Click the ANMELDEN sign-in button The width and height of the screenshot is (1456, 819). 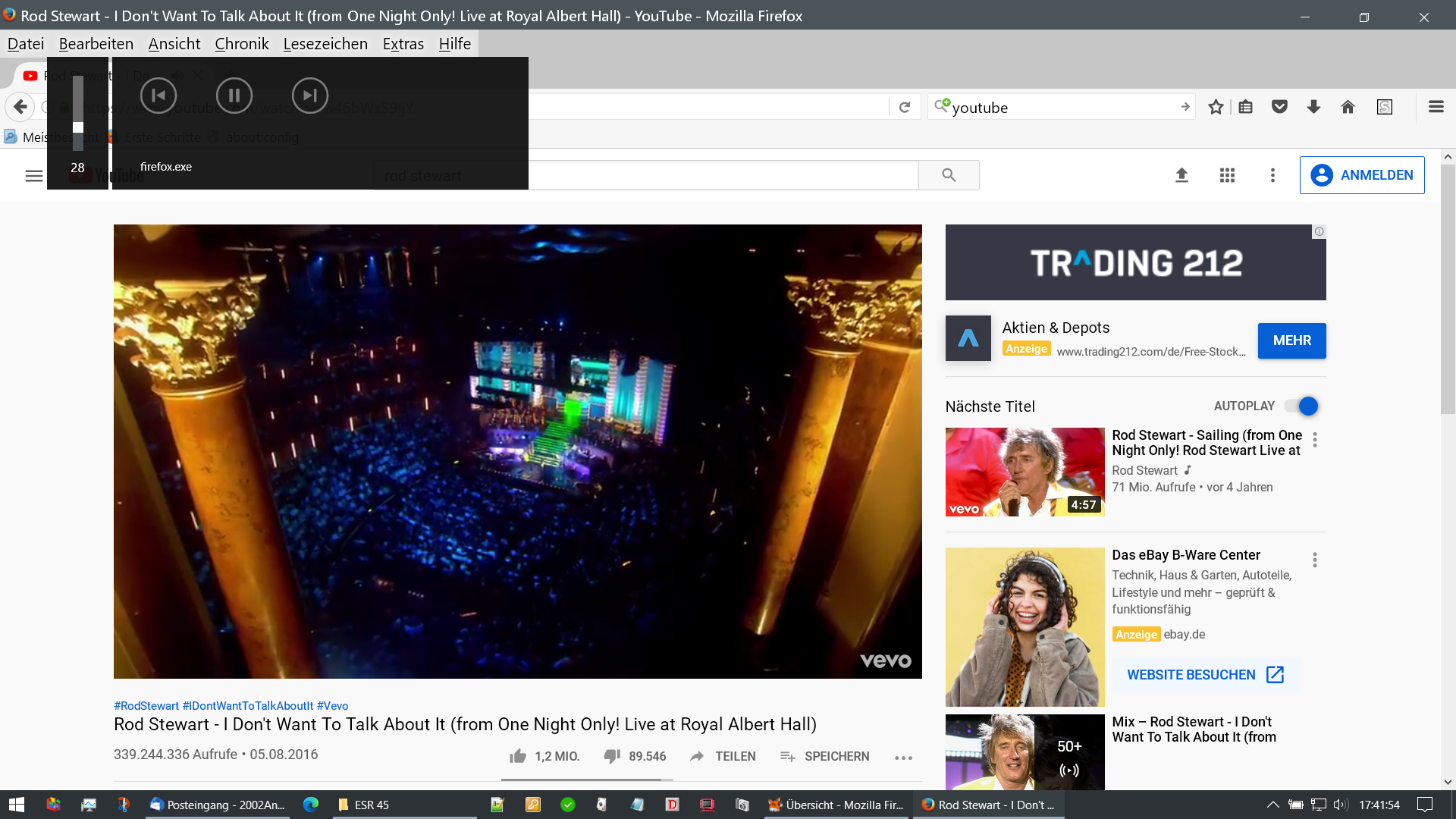[1361, 175]
